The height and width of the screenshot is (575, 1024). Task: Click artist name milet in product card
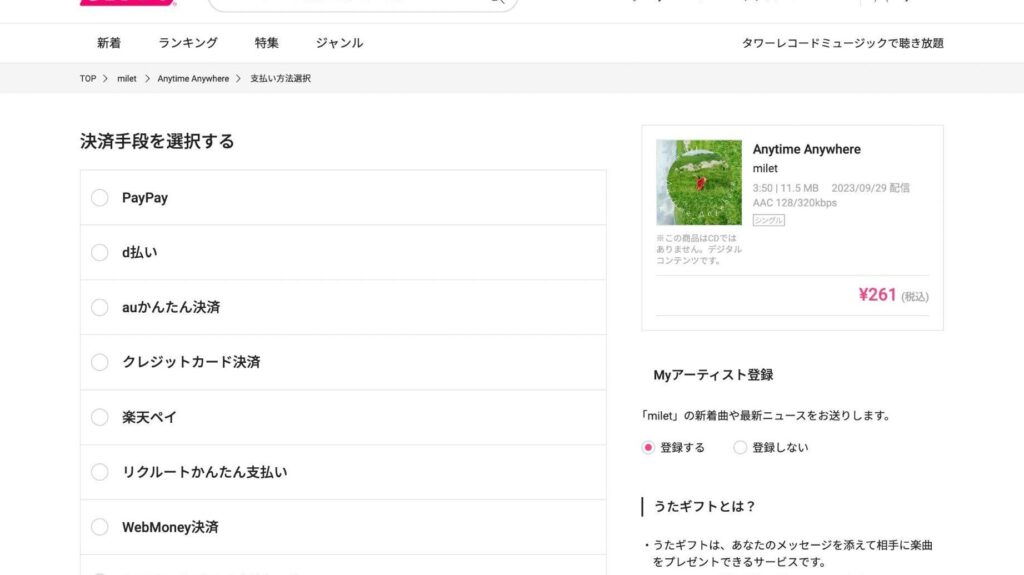tap(765, 169)
